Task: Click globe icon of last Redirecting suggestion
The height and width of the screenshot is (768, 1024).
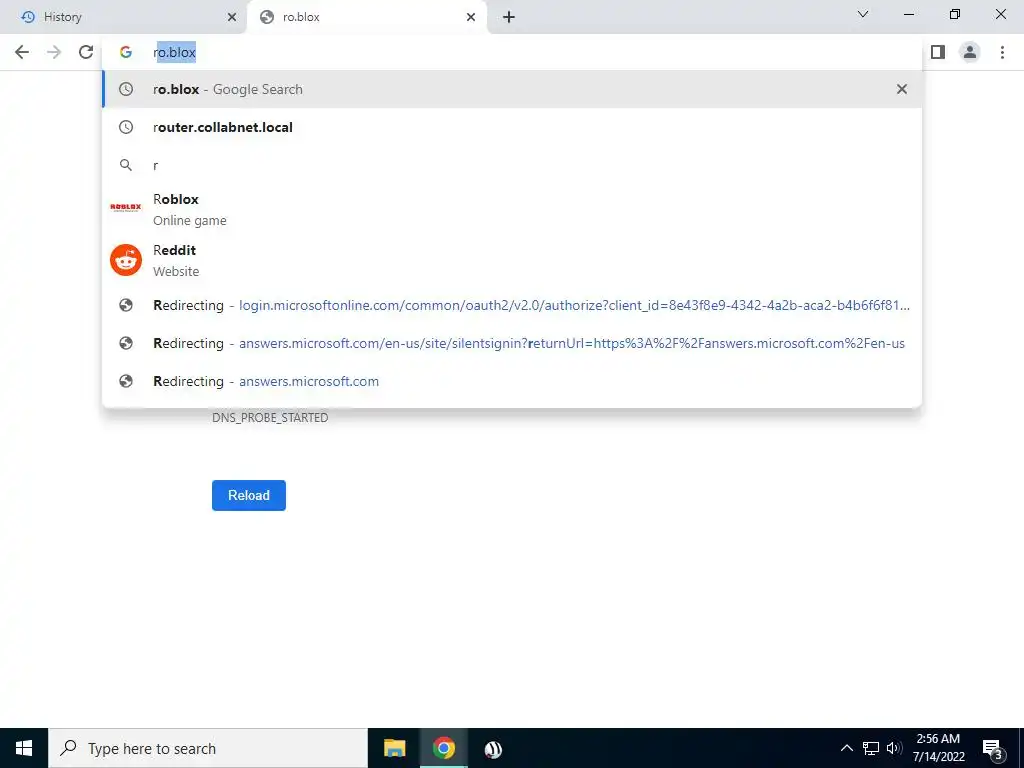Action: pos(126,381)
